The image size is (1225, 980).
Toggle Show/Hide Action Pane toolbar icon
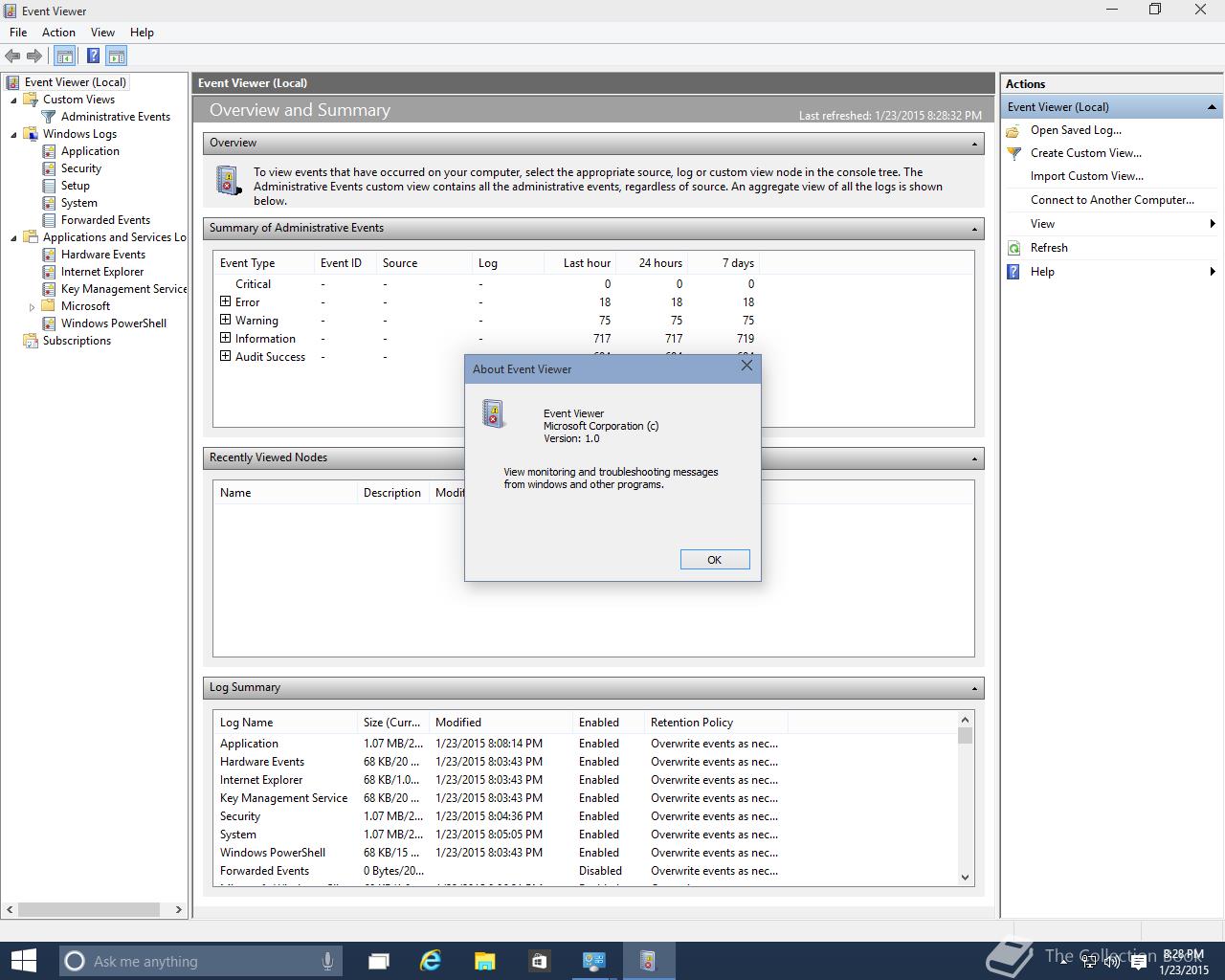coord(116,56)
